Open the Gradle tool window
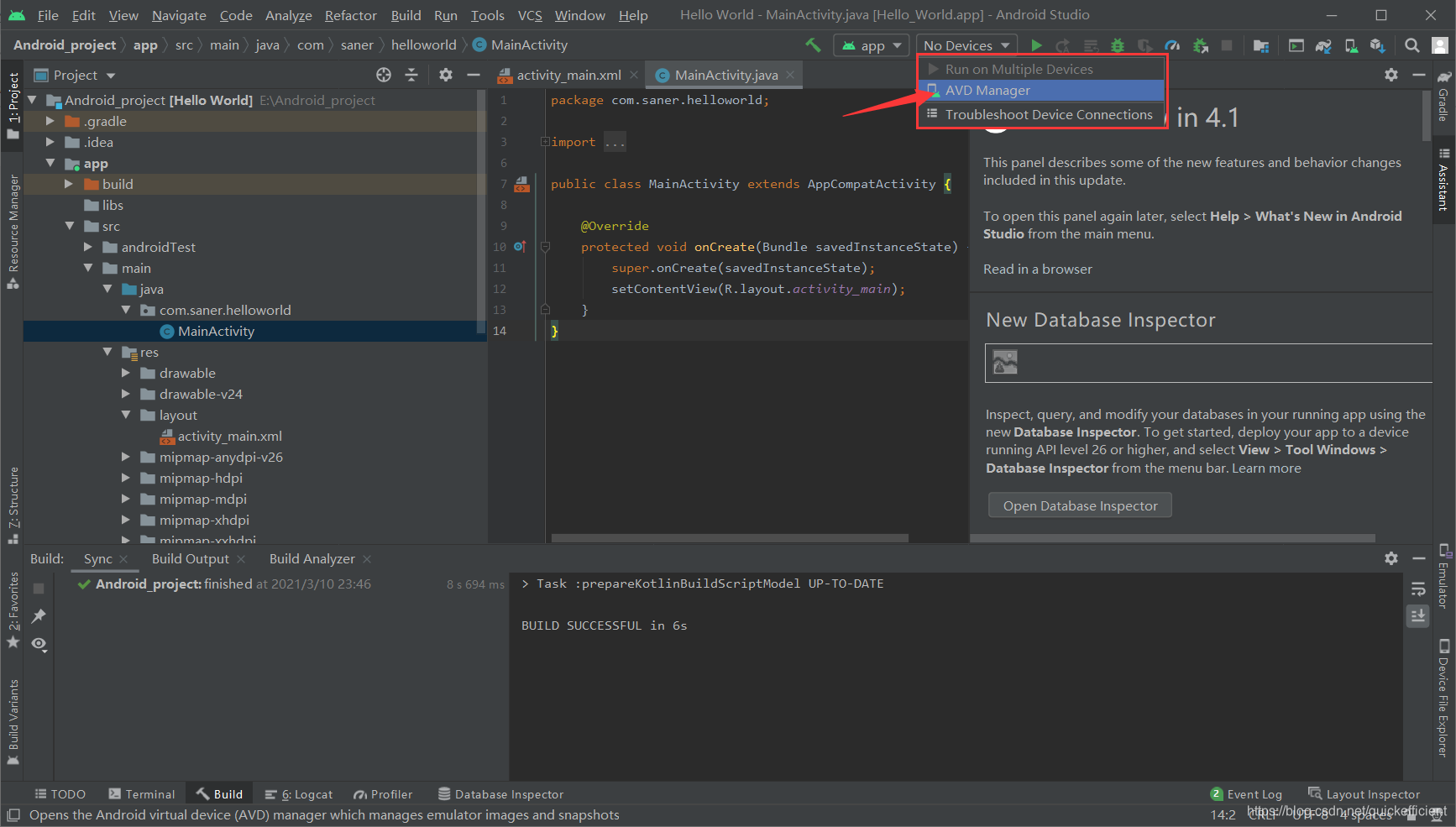This screenshot has width=1456, height=827. (1443, 96)
